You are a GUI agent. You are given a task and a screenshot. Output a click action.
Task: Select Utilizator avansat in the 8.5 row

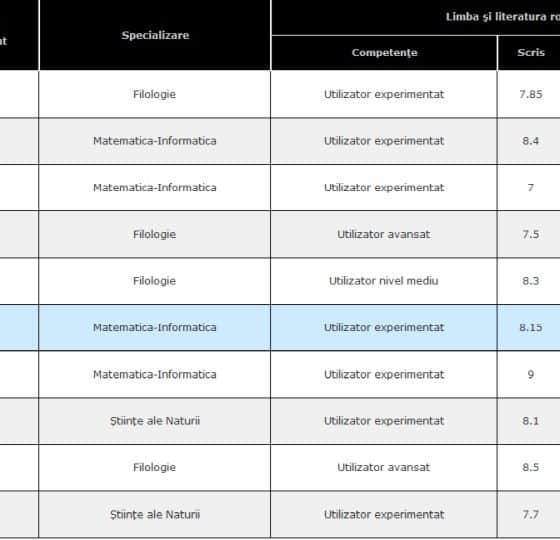[384, 467]
